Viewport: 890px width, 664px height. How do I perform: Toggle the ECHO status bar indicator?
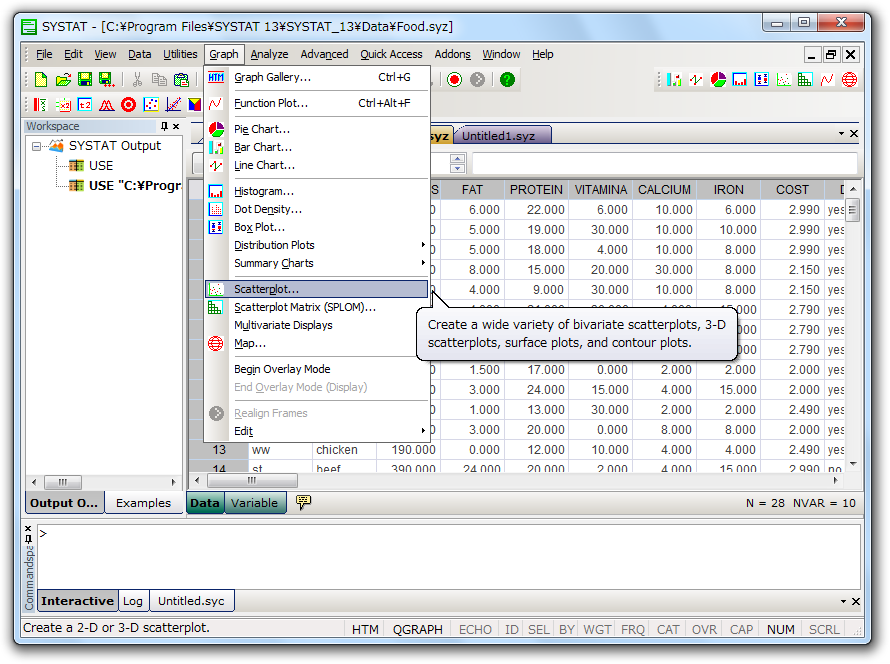click(x=475, y=629)
